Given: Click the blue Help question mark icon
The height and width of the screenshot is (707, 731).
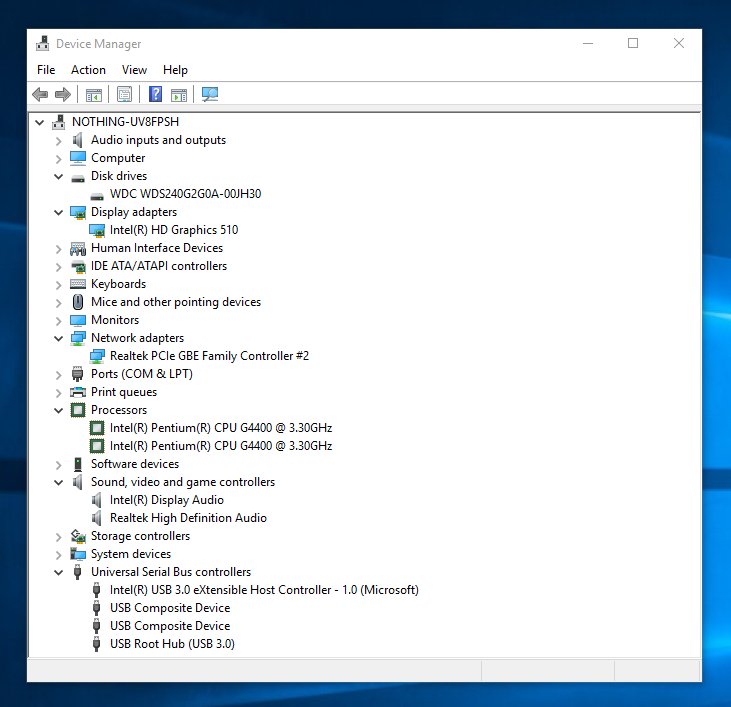Looking at the screenshot, I should (155, 94).
